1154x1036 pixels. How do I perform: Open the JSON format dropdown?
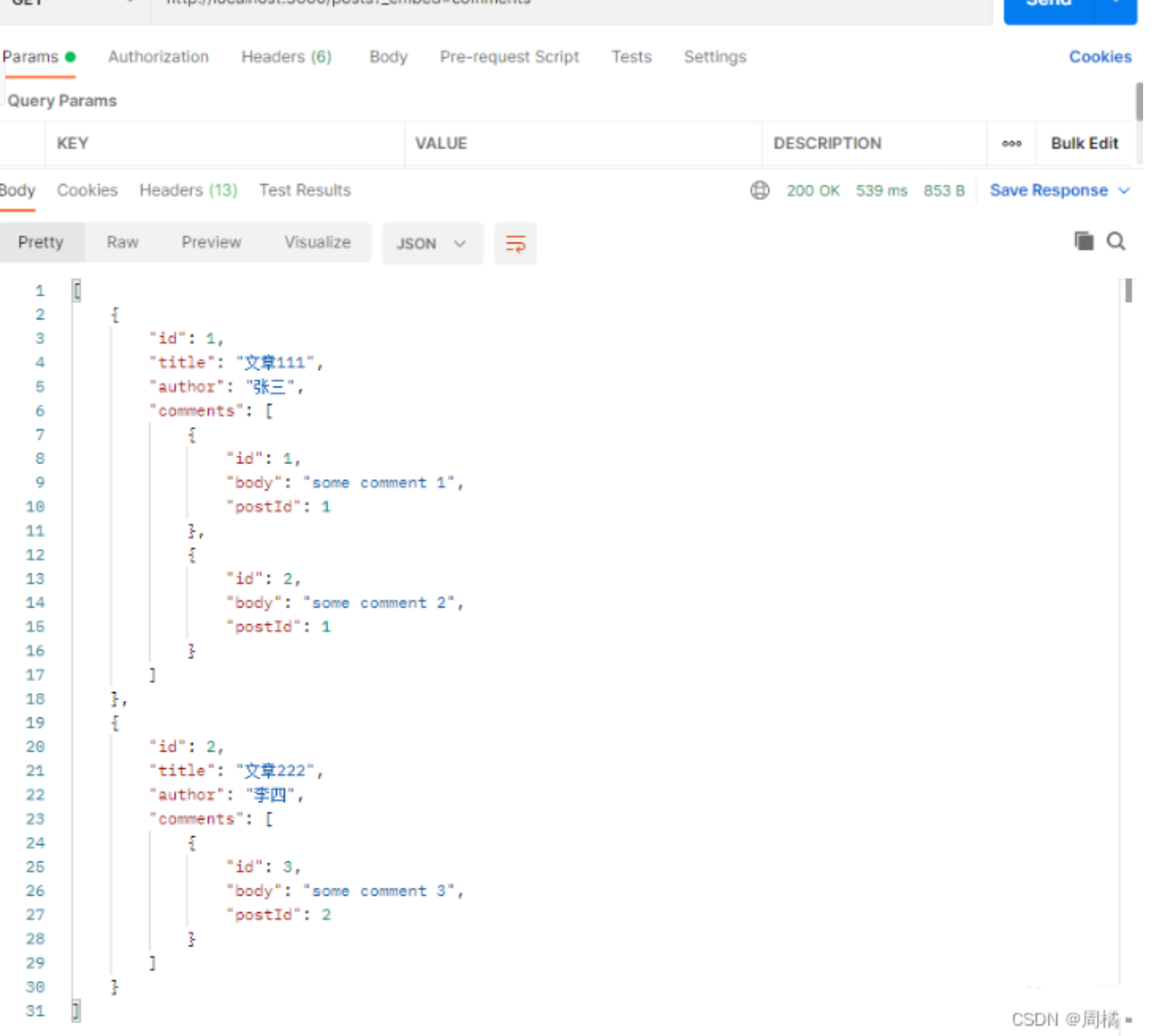(x=433, y=243)
